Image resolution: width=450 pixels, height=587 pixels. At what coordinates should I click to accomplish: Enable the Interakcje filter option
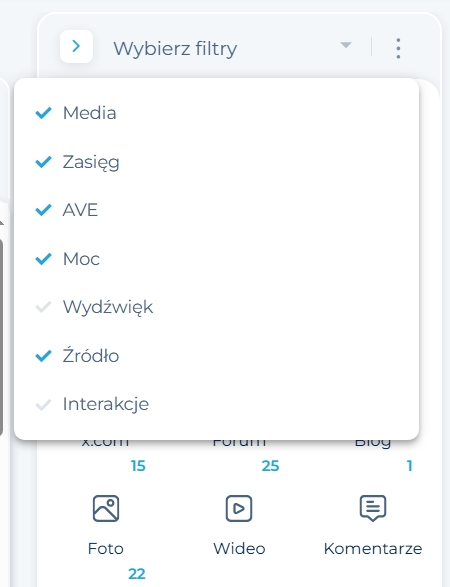point(216,404)
